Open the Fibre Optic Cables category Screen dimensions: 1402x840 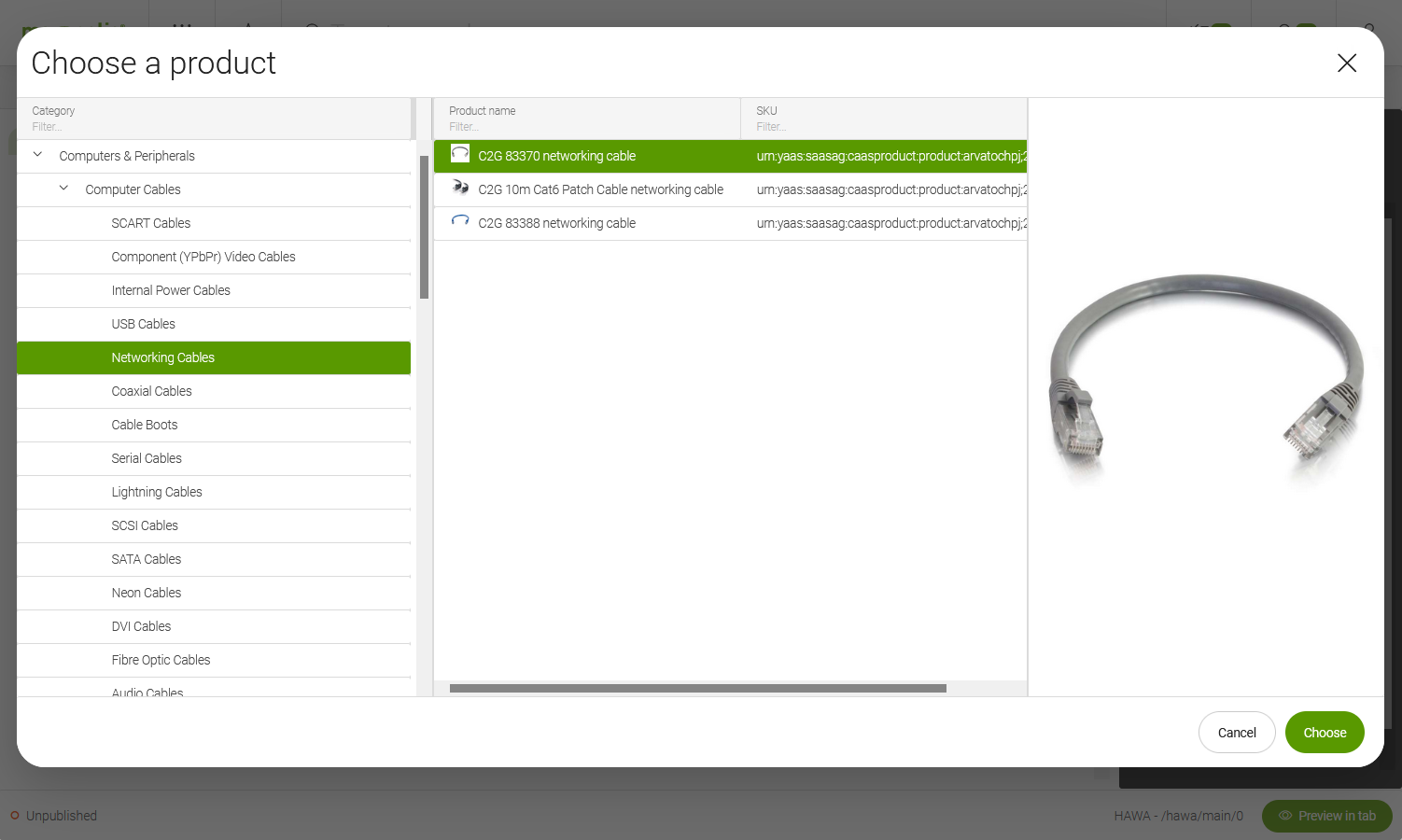pos(161,660)
